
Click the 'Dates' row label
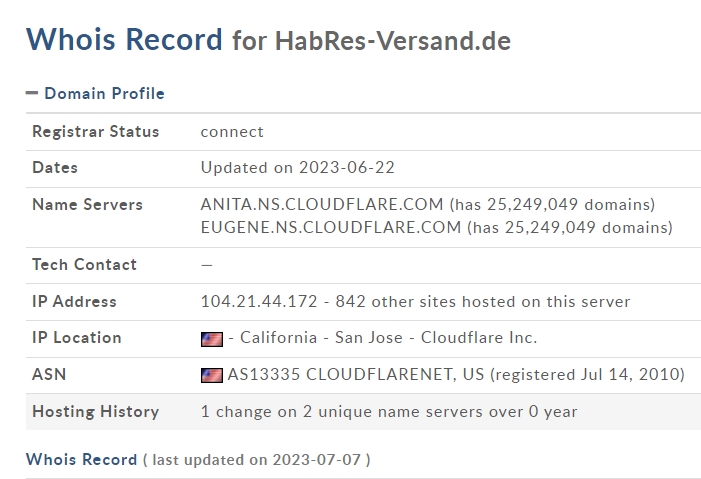[55, 167]
